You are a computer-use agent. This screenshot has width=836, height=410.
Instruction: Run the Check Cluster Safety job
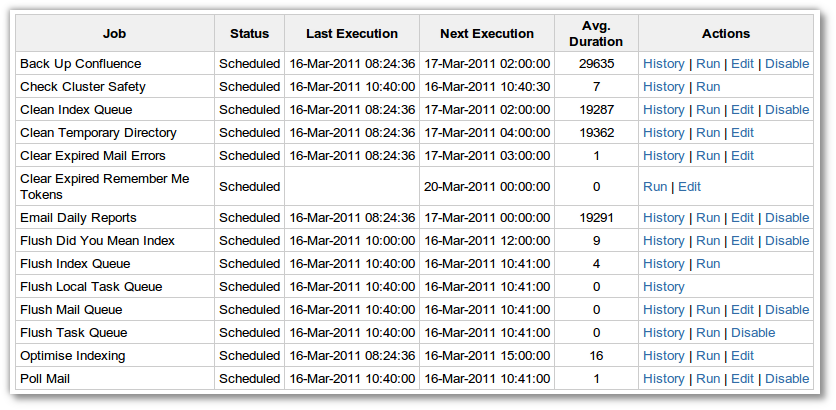(x=707, y=86)
